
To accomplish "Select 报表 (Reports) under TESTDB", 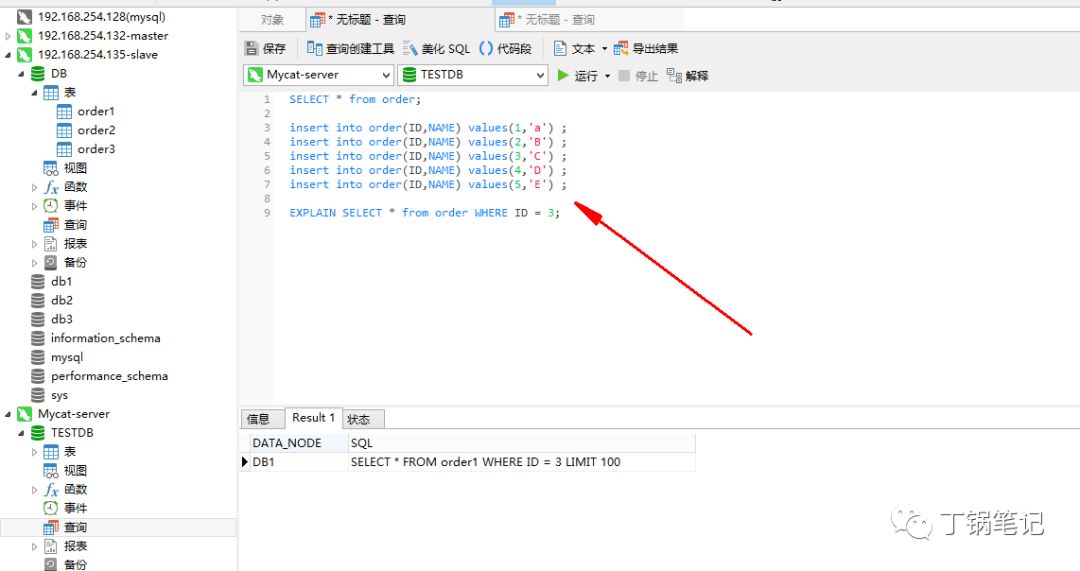I will pyautogui.click(x=75, y=546).
